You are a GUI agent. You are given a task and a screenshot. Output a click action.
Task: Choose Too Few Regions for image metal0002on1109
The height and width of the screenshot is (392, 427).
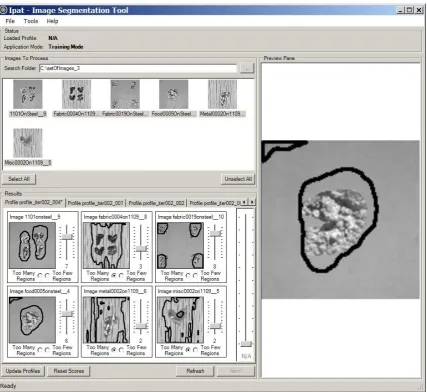pyautogui.click(x=121, y=350)
